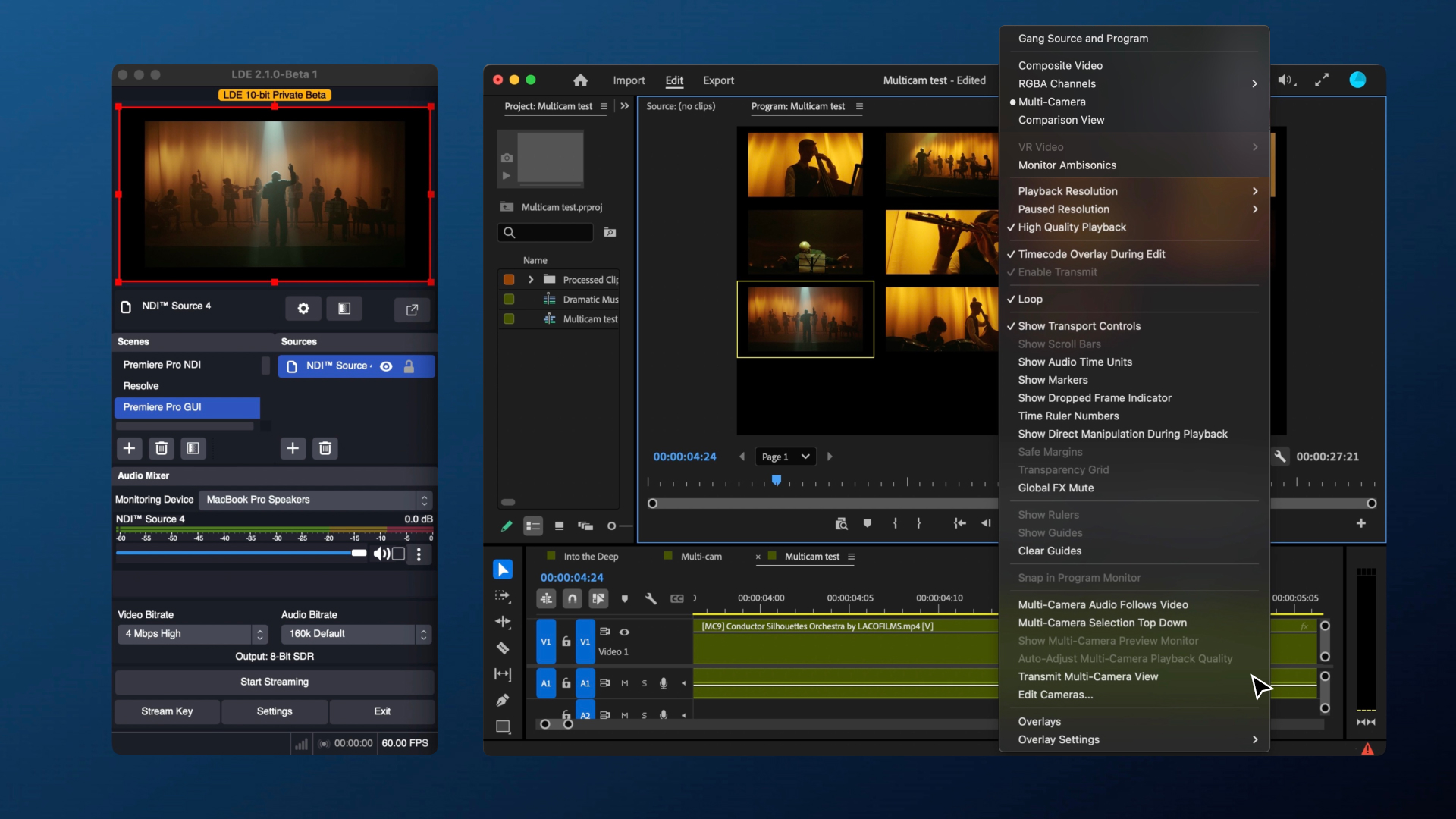Maximize Premiere window with fullscreen arrows icon
The height and width of the screenshot is (819, 1456).
1322,80
